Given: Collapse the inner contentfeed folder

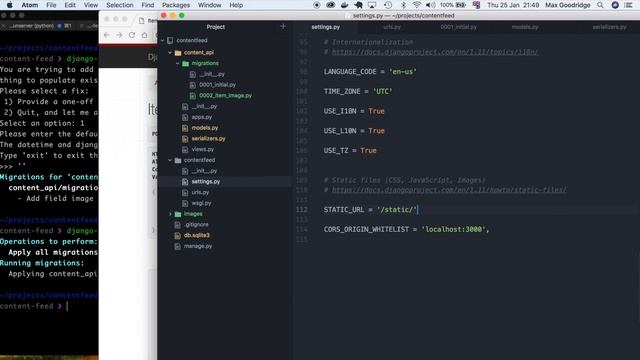Looking at the screenshot, I should pos(170,160).
